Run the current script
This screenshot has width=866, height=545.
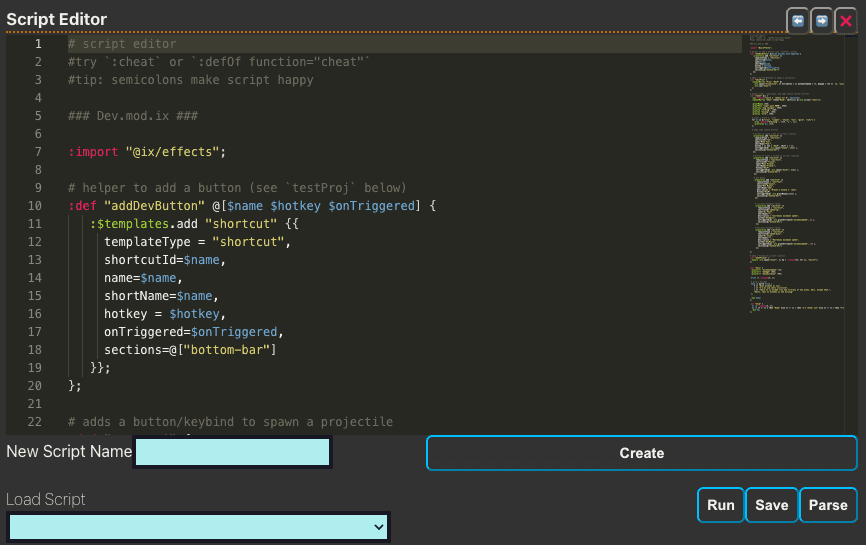click(720, 505)
